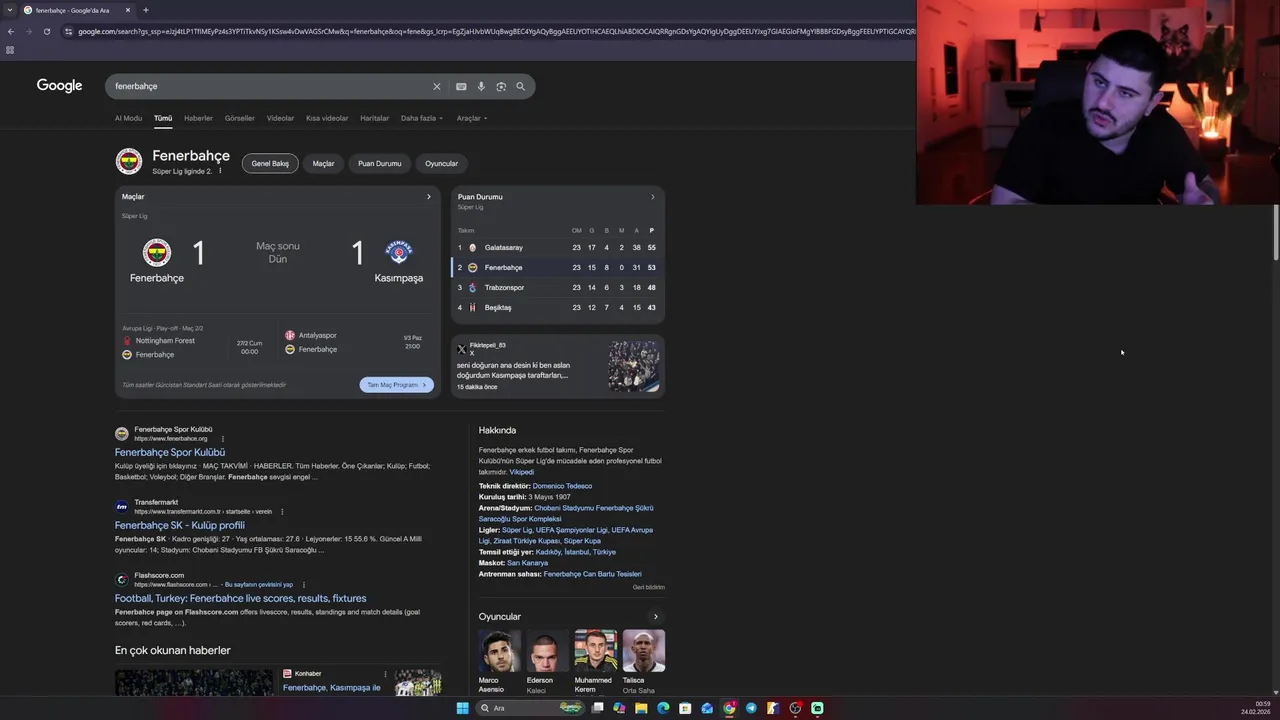Select the Görseller tab
This screenshot has height=720, width=1280.
point(240,118)
